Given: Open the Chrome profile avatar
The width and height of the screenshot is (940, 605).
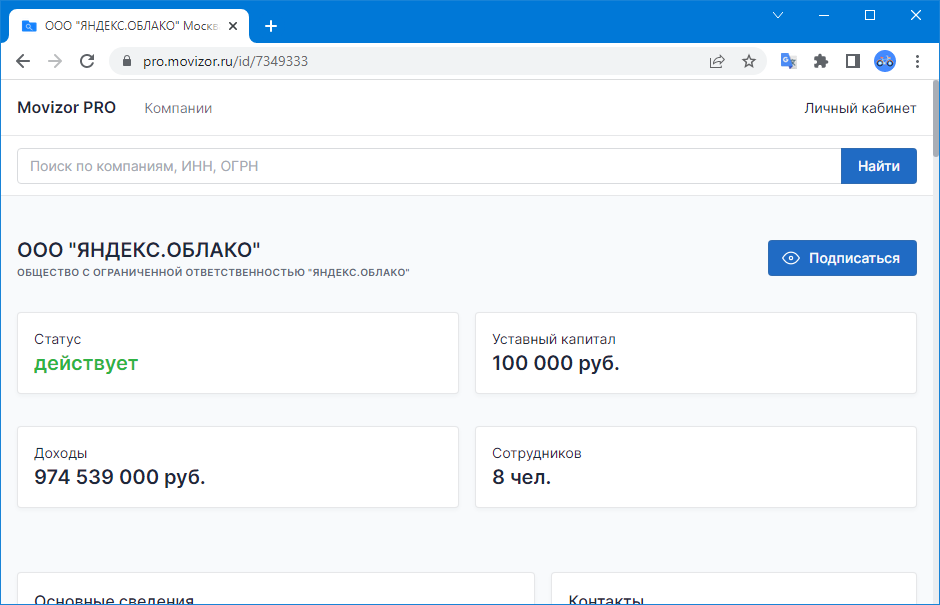Looking at the screenshot, I should coord(885,61).
